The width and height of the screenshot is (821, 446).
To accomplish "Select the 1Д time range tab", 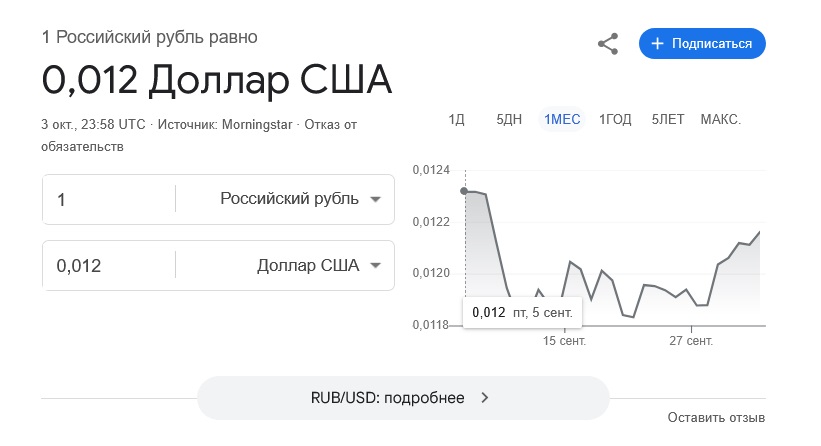I will [x=457, y=120].
